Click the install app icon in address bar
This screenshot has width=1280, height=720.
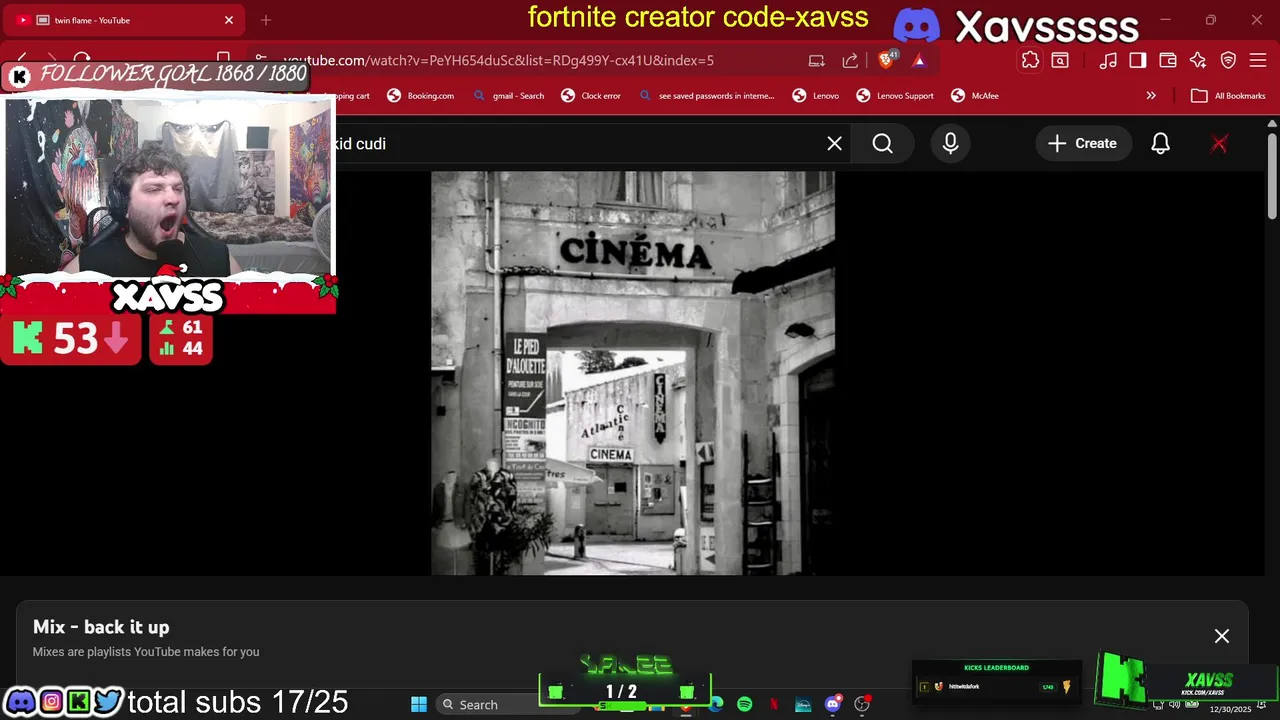coord(817,60)
